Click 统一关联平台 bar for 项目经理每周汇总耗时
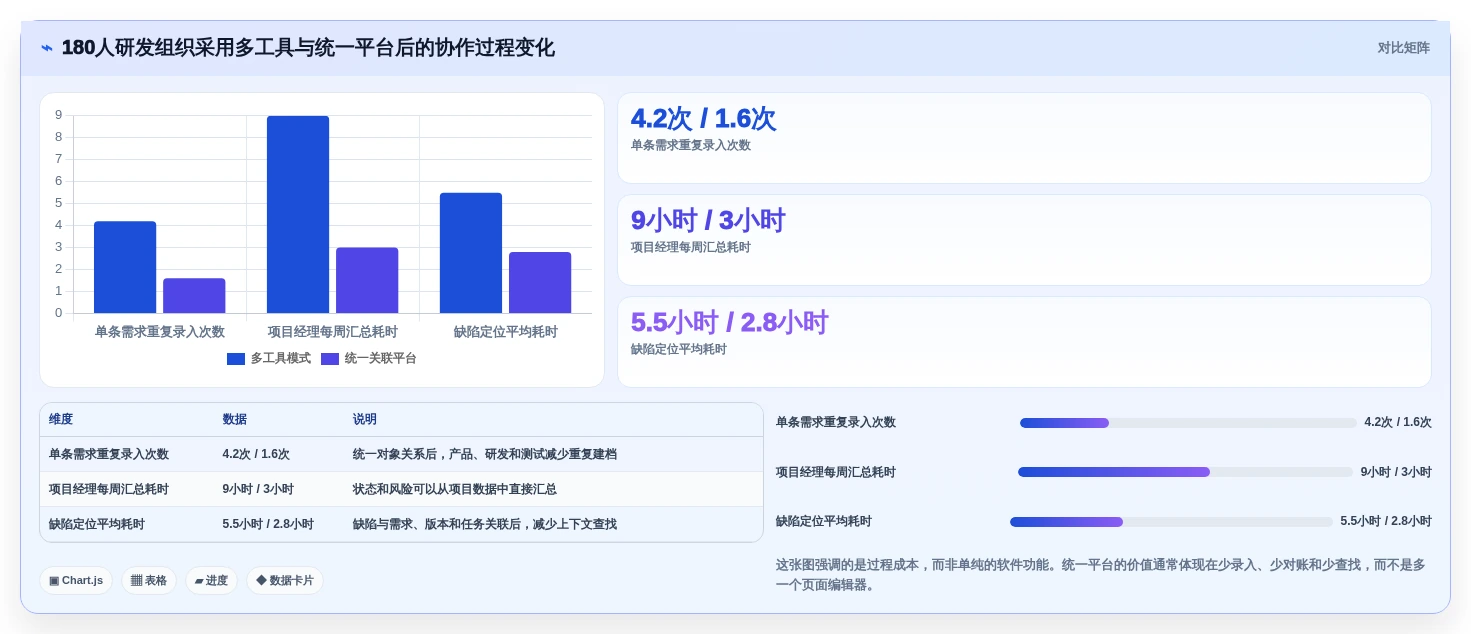Image resolution: width=1471 pixels, height=634 pixels. coord(367,280)
